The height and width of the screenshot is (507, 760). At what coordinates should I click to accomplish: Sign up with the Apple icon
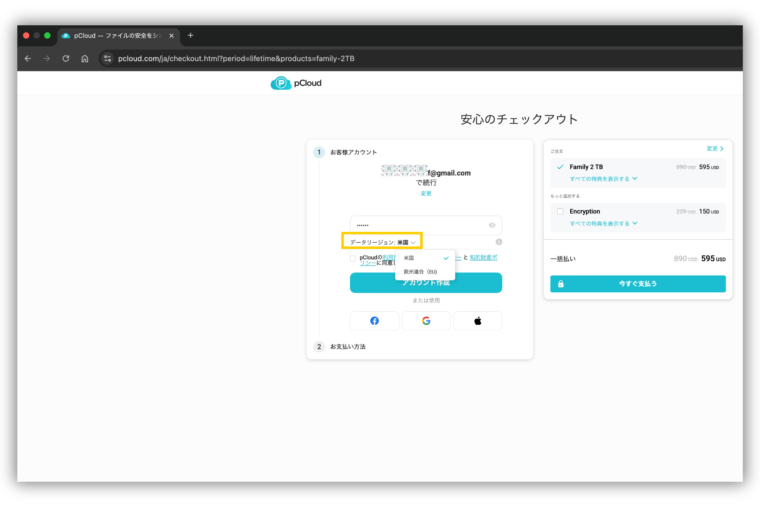click(x=477, y=321)
